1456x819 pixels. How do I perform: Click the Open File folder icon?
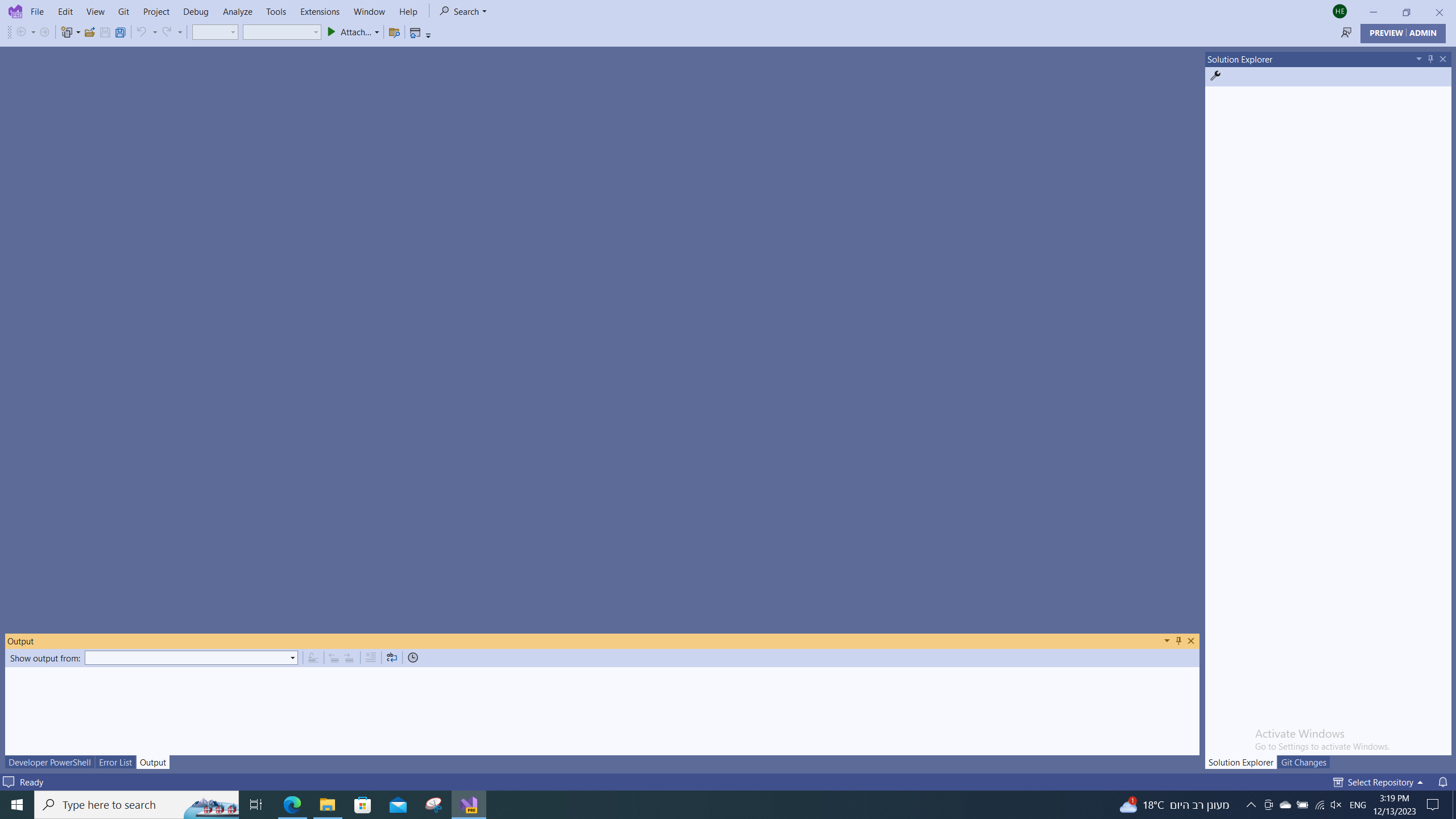tap(89, 32)
